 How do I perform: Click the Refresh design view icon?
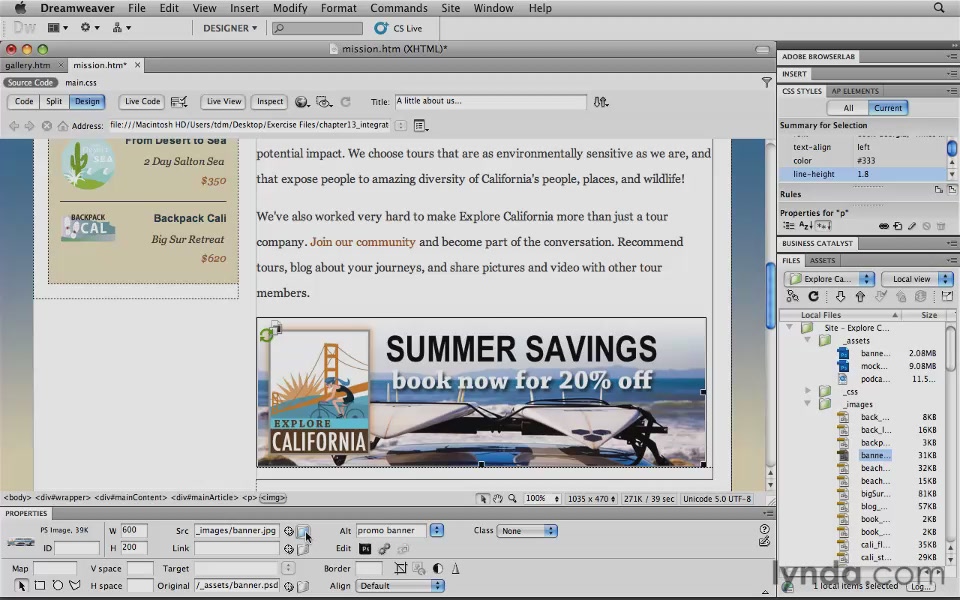point(345,102)
